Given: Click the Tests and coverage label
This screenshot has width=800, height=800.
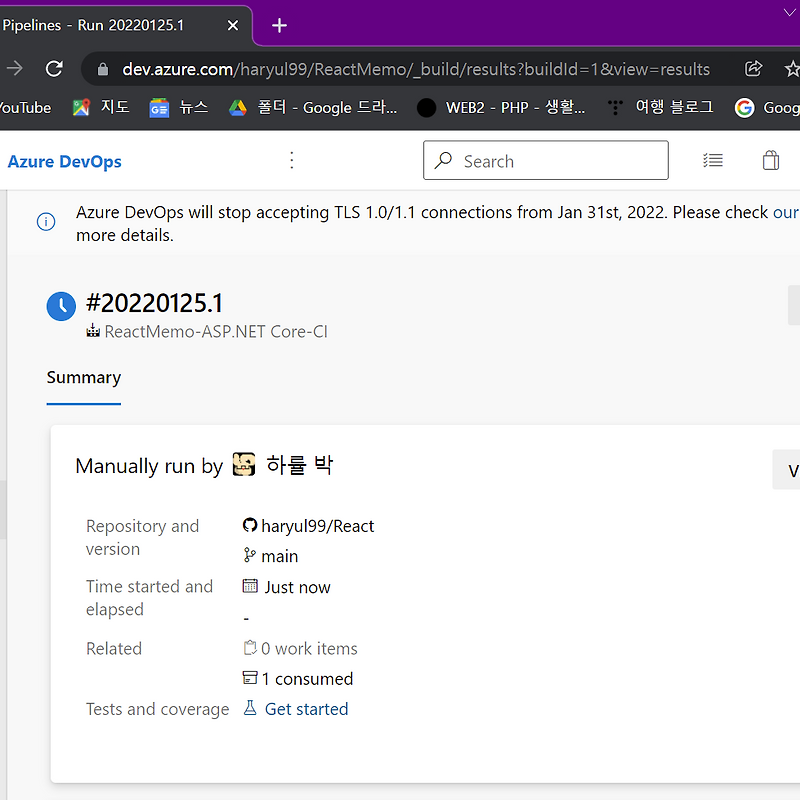Looking at the screenshot, I should pyautogui.click(x=158, y=709).
